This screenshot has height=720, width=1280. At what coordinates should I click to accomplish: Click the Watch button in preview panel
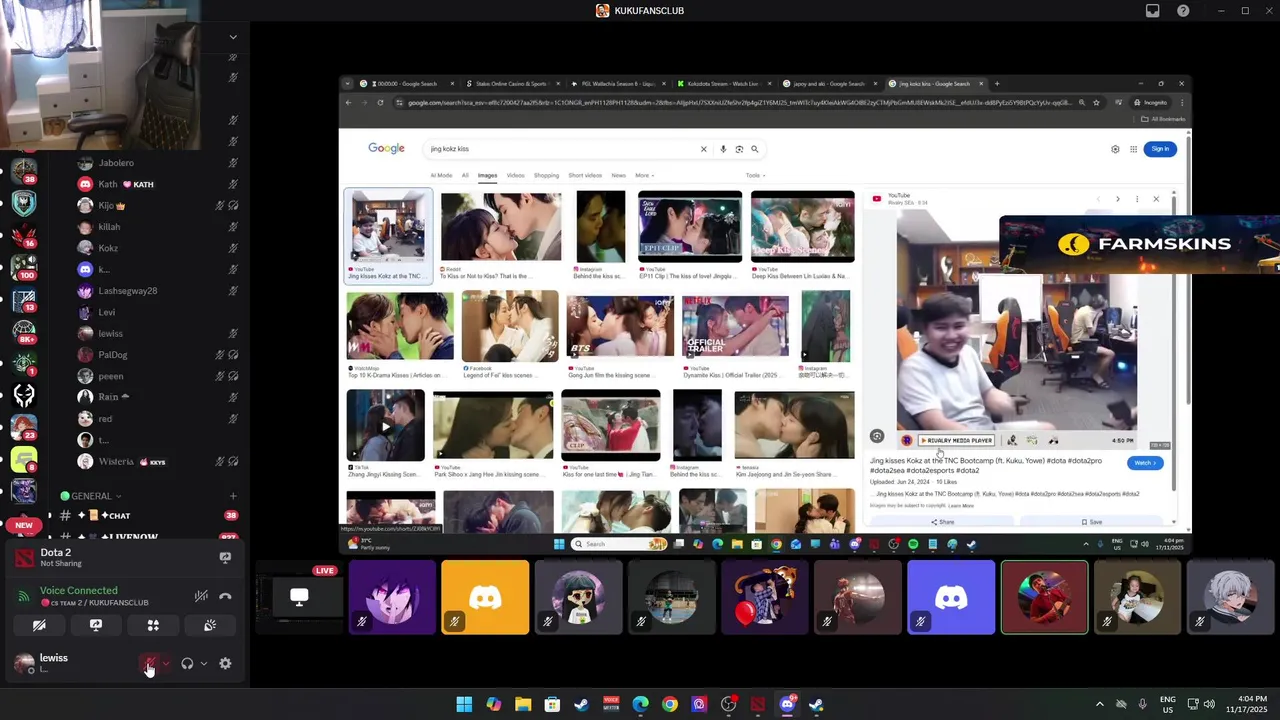1145,463
